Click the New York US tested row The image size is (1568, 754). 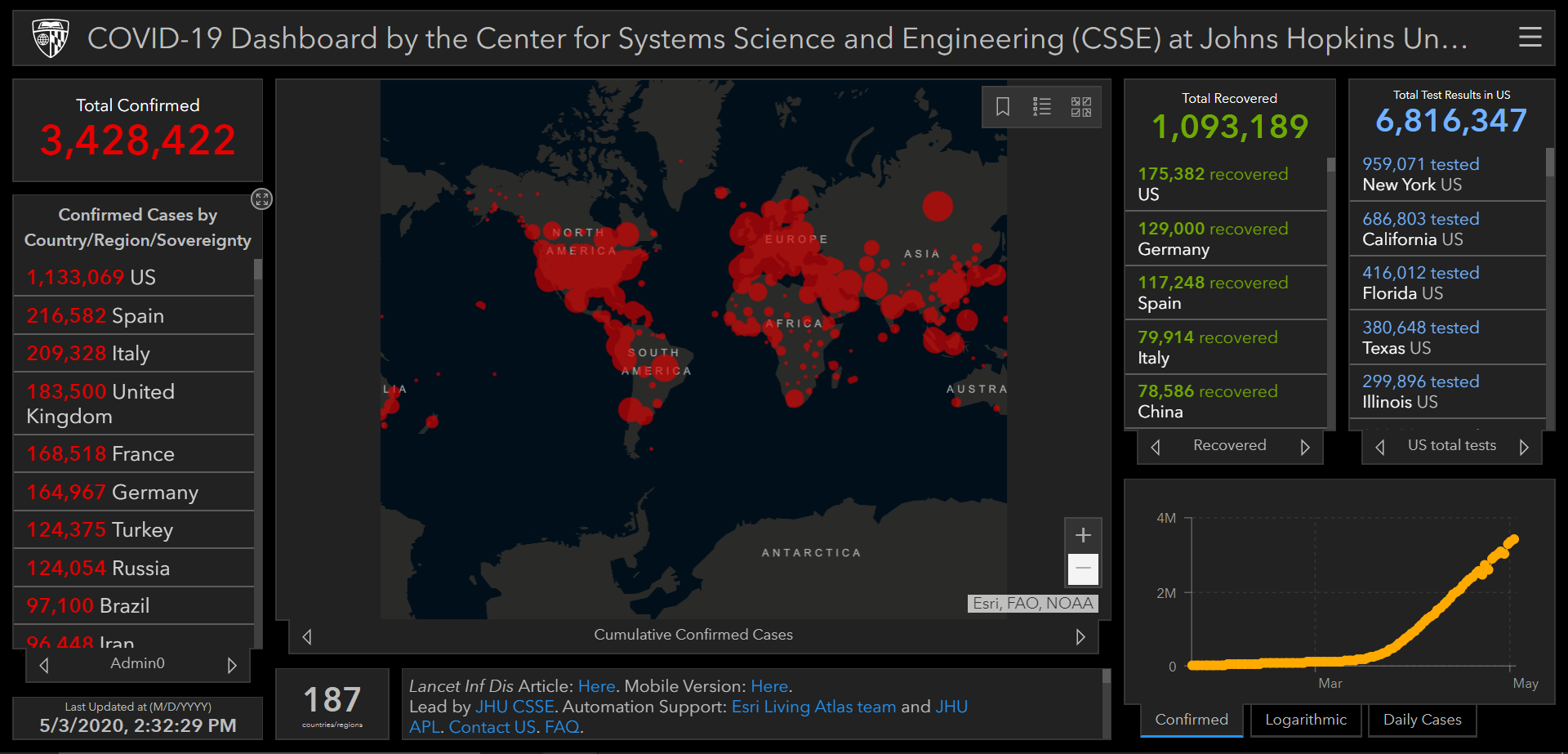(x=1448, y=174)
